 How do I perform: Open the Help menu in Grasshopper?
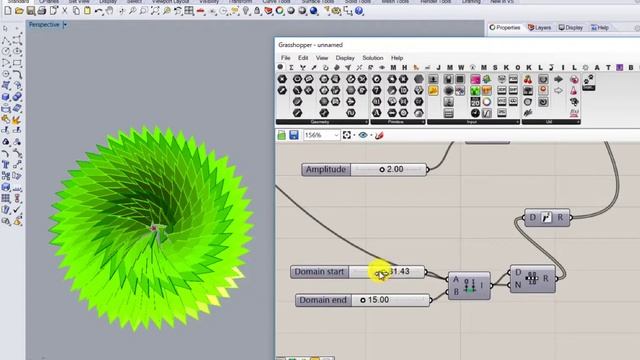(x=397, y=58)
